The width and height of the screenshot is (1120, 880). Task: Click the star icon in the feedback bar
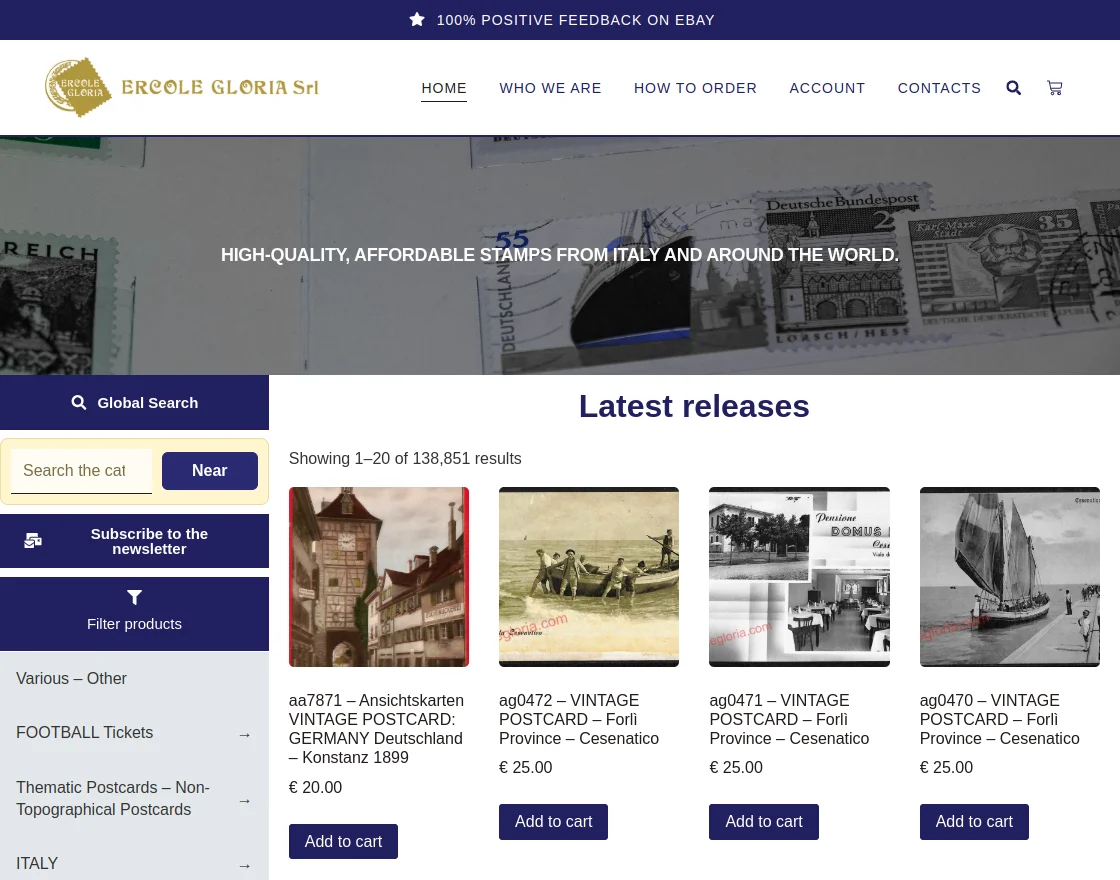coord(417,19)
